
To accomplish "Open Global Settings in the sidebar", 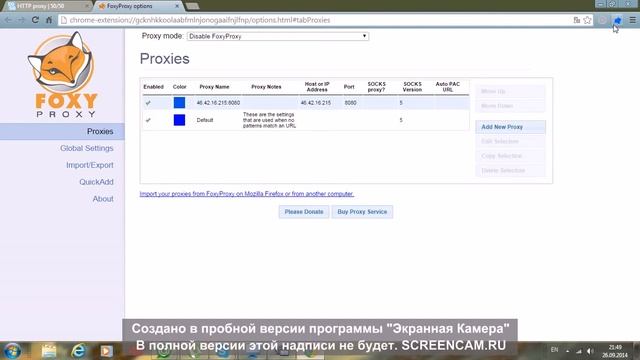I will 87,148.
